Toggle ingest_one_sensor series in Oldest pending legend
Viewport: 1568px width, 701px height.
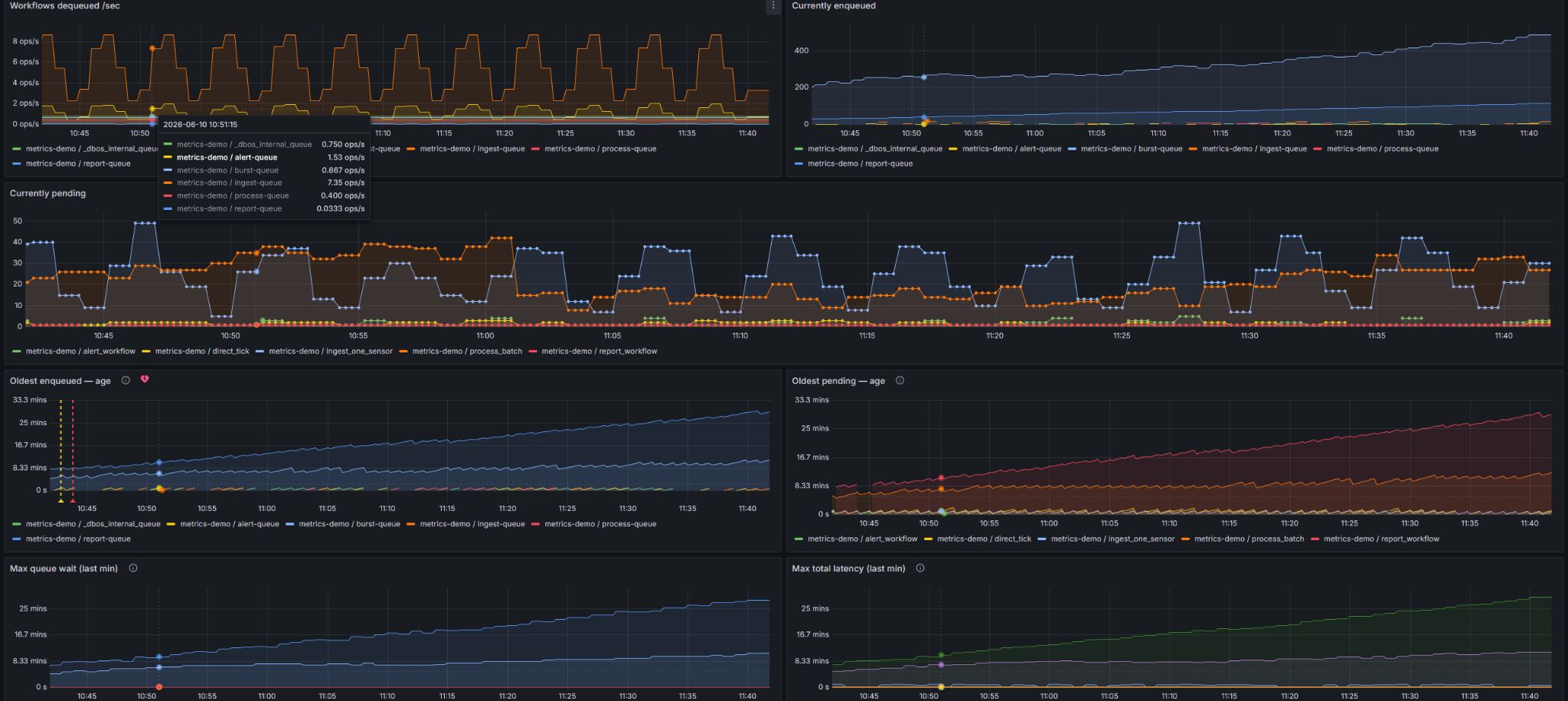pos(1112,539)
